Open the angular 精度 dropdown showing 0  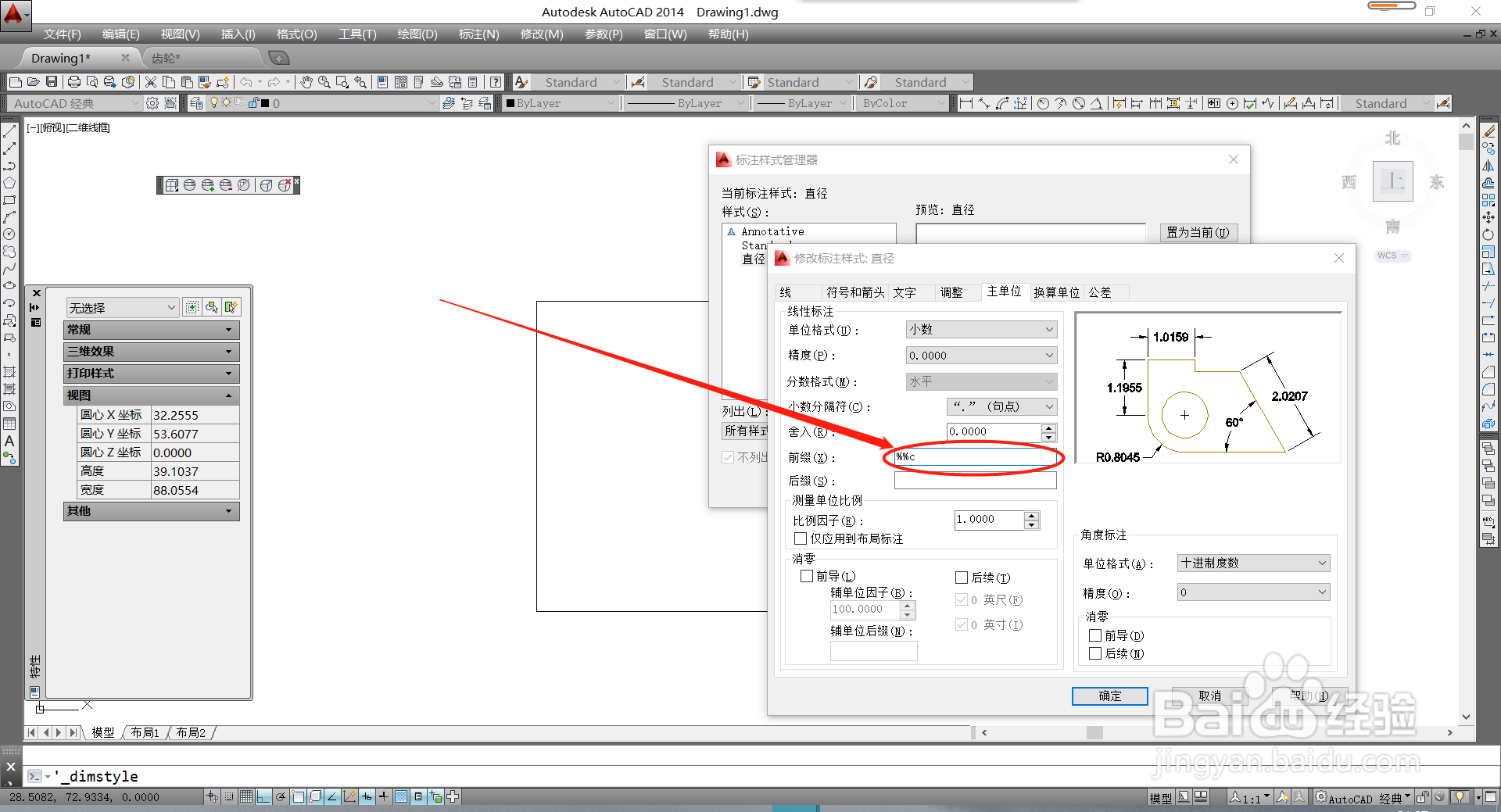point(1254,592)
